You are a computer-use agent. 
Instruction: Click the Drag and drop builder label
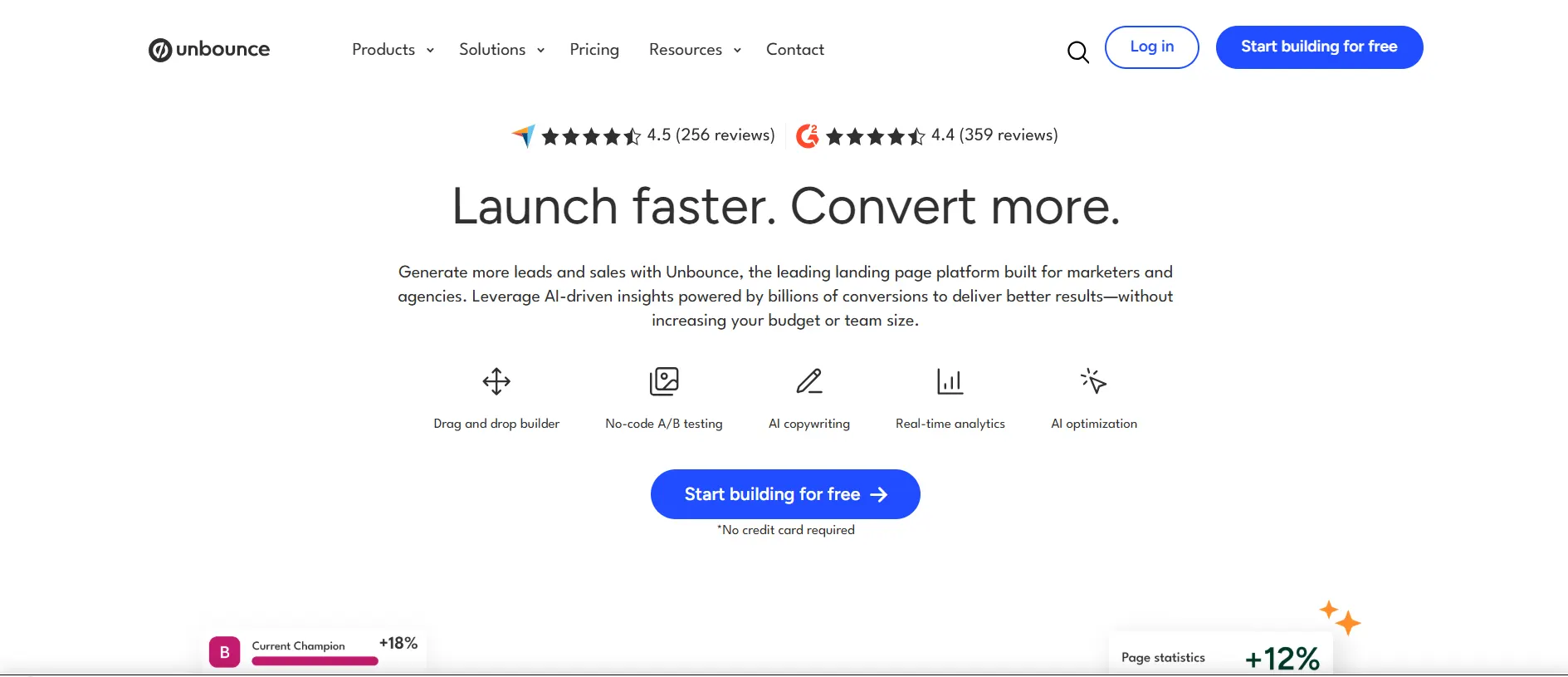[x=496, y=424]
